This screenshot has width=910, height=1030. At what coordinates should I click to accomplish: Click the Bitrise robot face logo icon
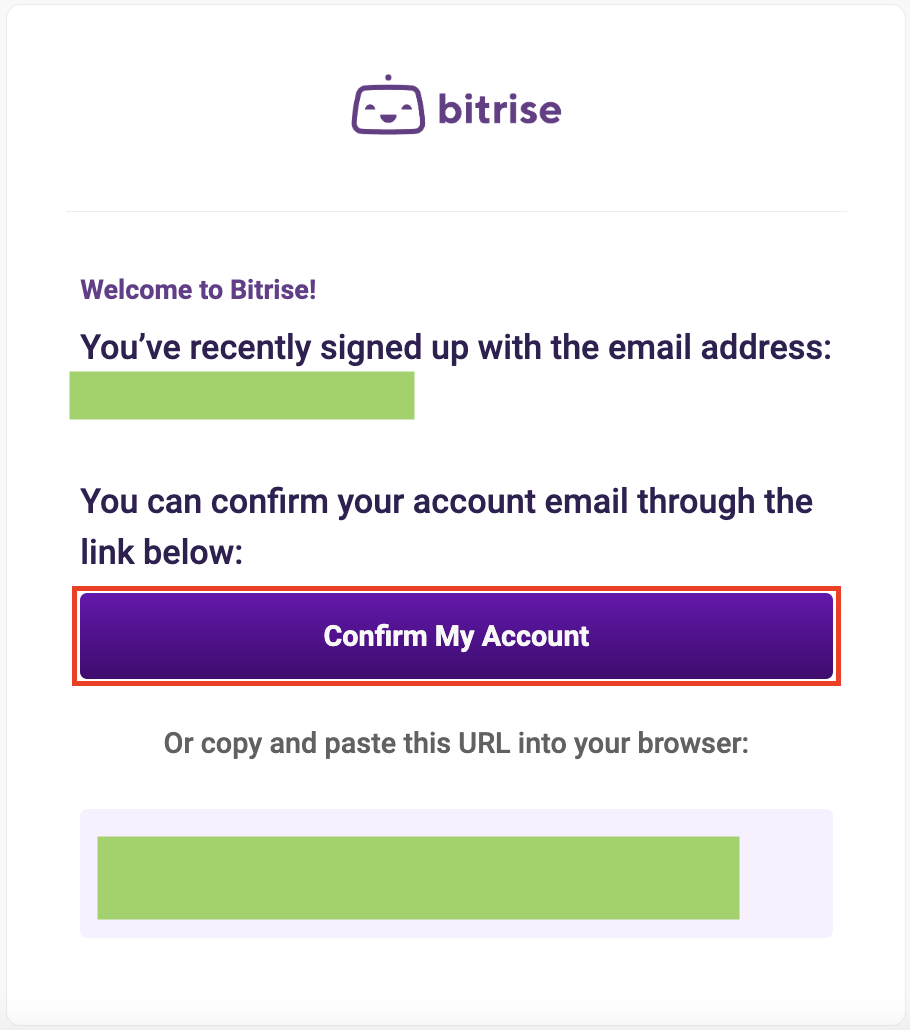[x=388, y=104]
